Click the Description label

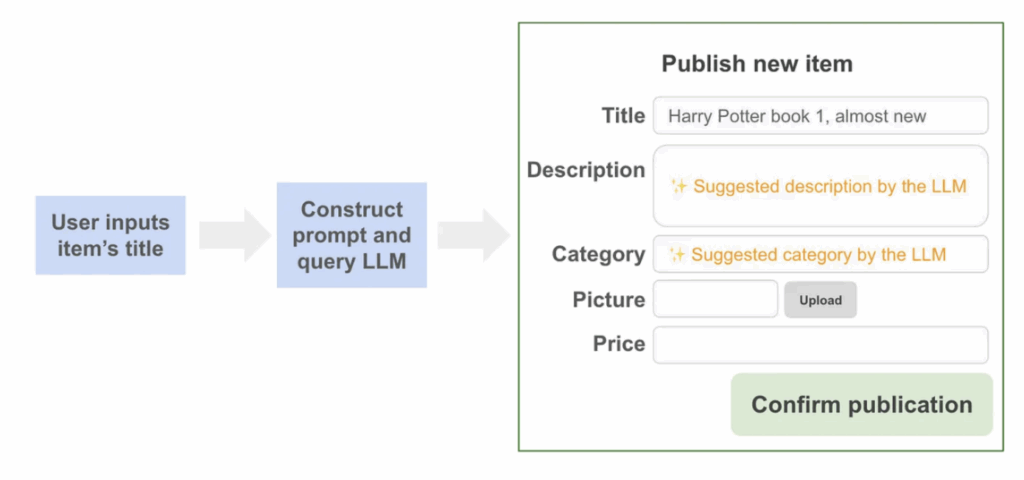point(586,170)
